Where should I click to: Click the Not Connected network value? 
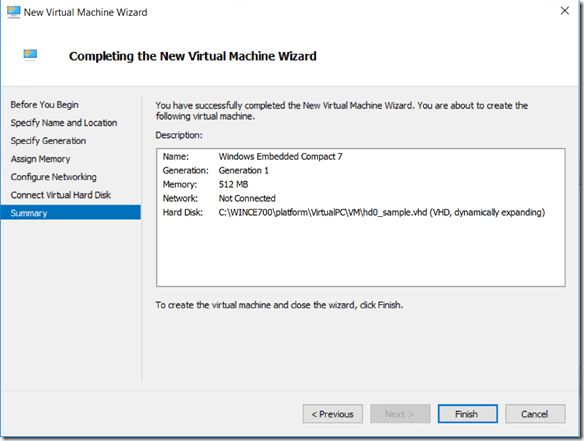pyautogui.click(x=247, y=199)
